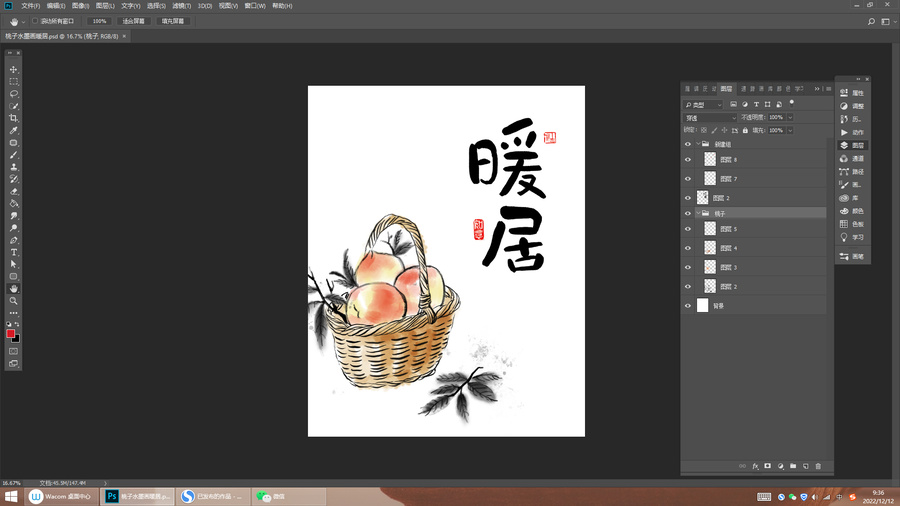Click the layer style fx icon

[755, 466]
